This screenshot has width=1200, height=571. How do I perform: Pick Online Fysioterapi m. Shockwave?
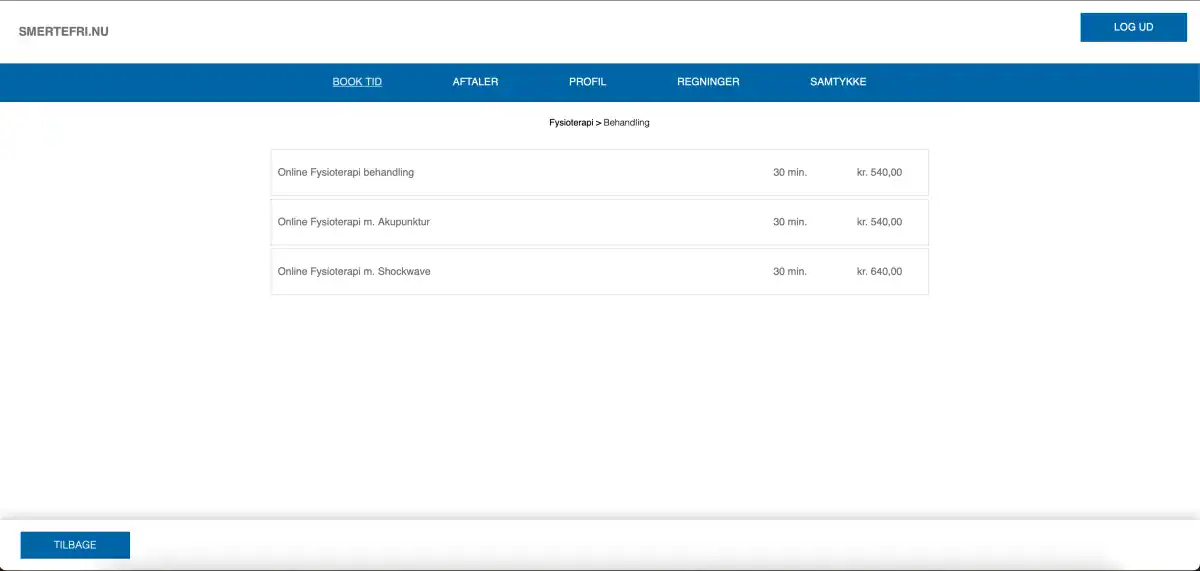[600, 271]
